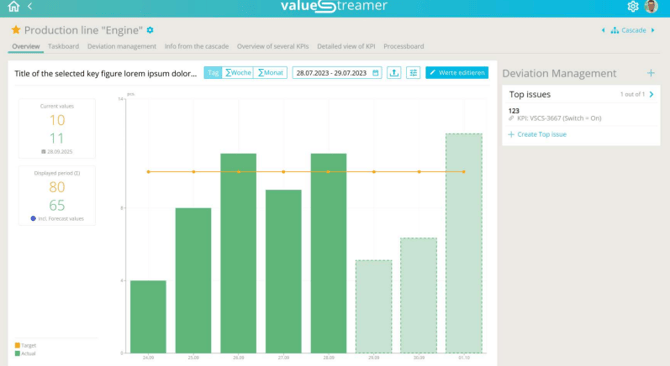The image size is (670, 366).
Task: Click Create Top issue link
Action: pos(537,134)
